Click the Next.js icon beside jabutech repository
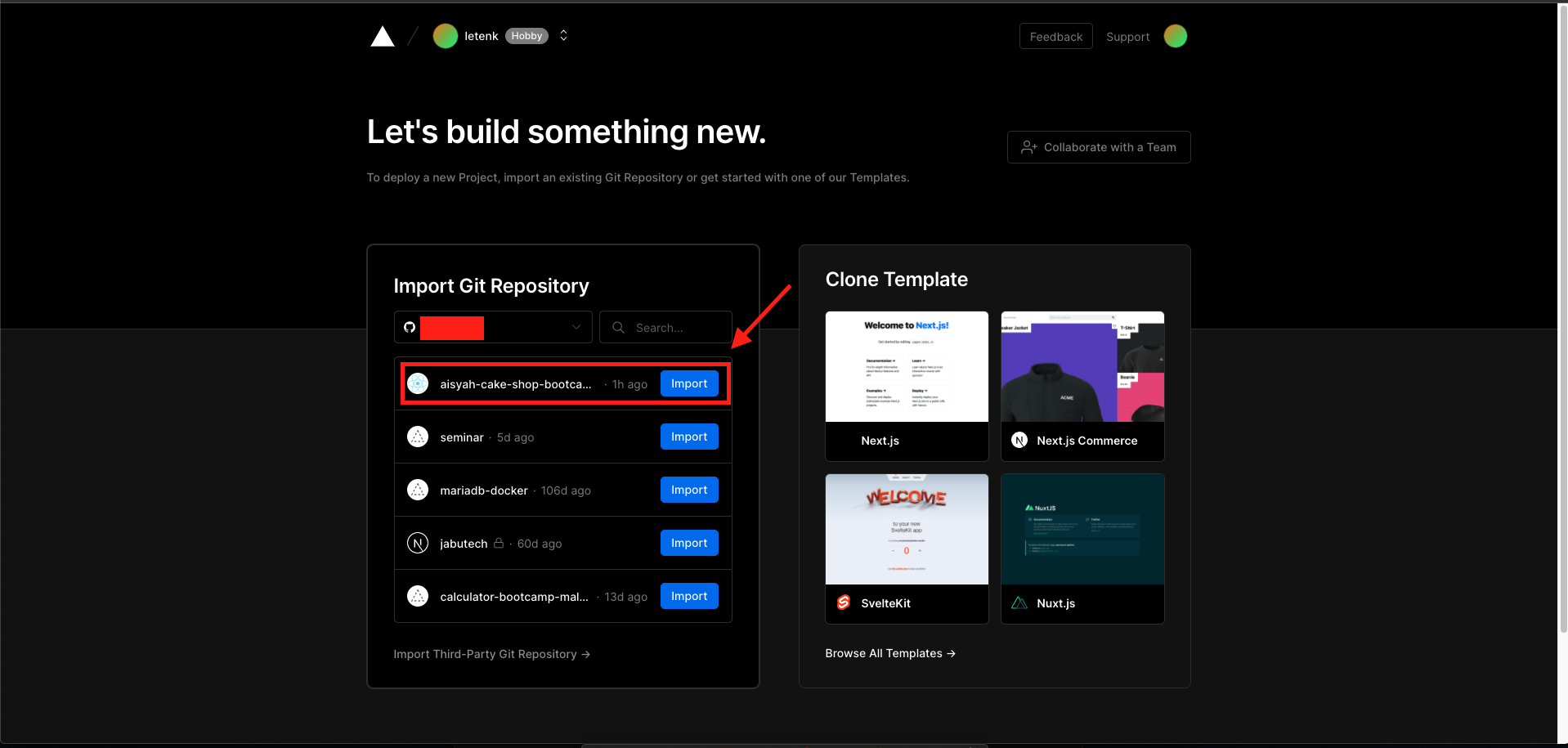Viewport: 1568px width, 748px height. pyautogui.click(x=418, y=544)
